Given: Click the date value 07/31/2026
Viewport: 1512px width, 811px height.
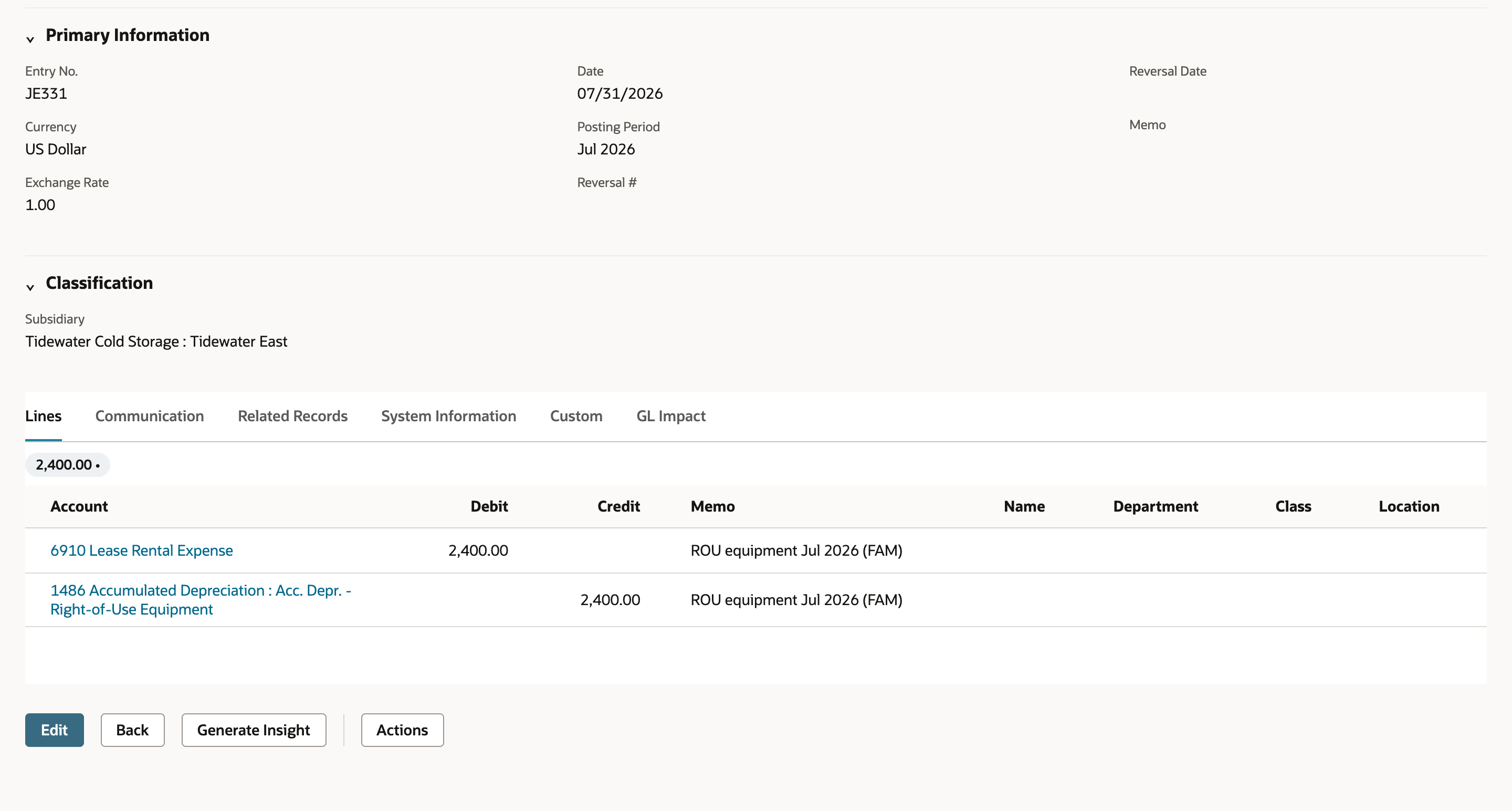Looking at the screenshot, I should pyautogui.click(x=620, y=93).
